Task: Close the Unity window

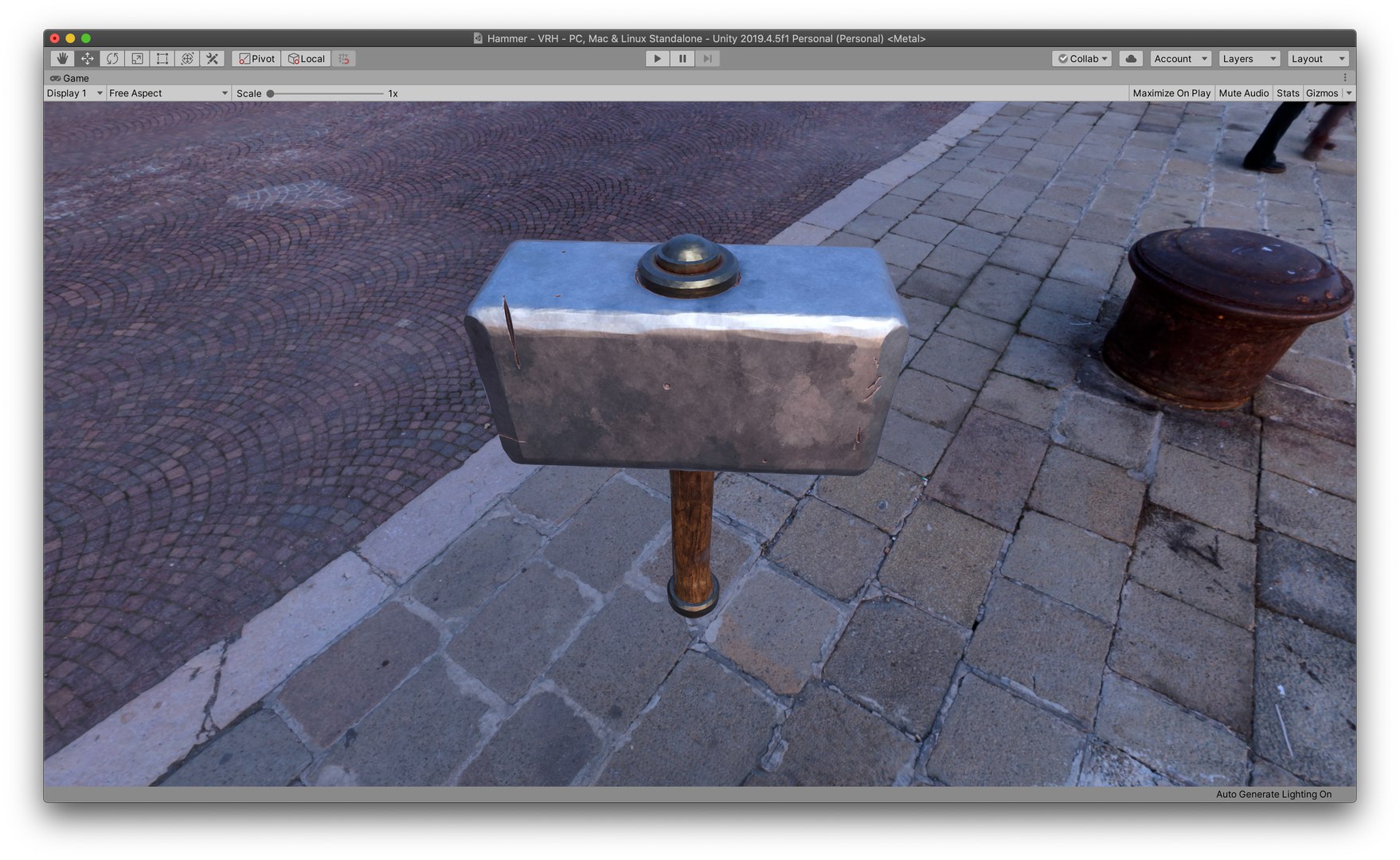Action: [55, 38]
